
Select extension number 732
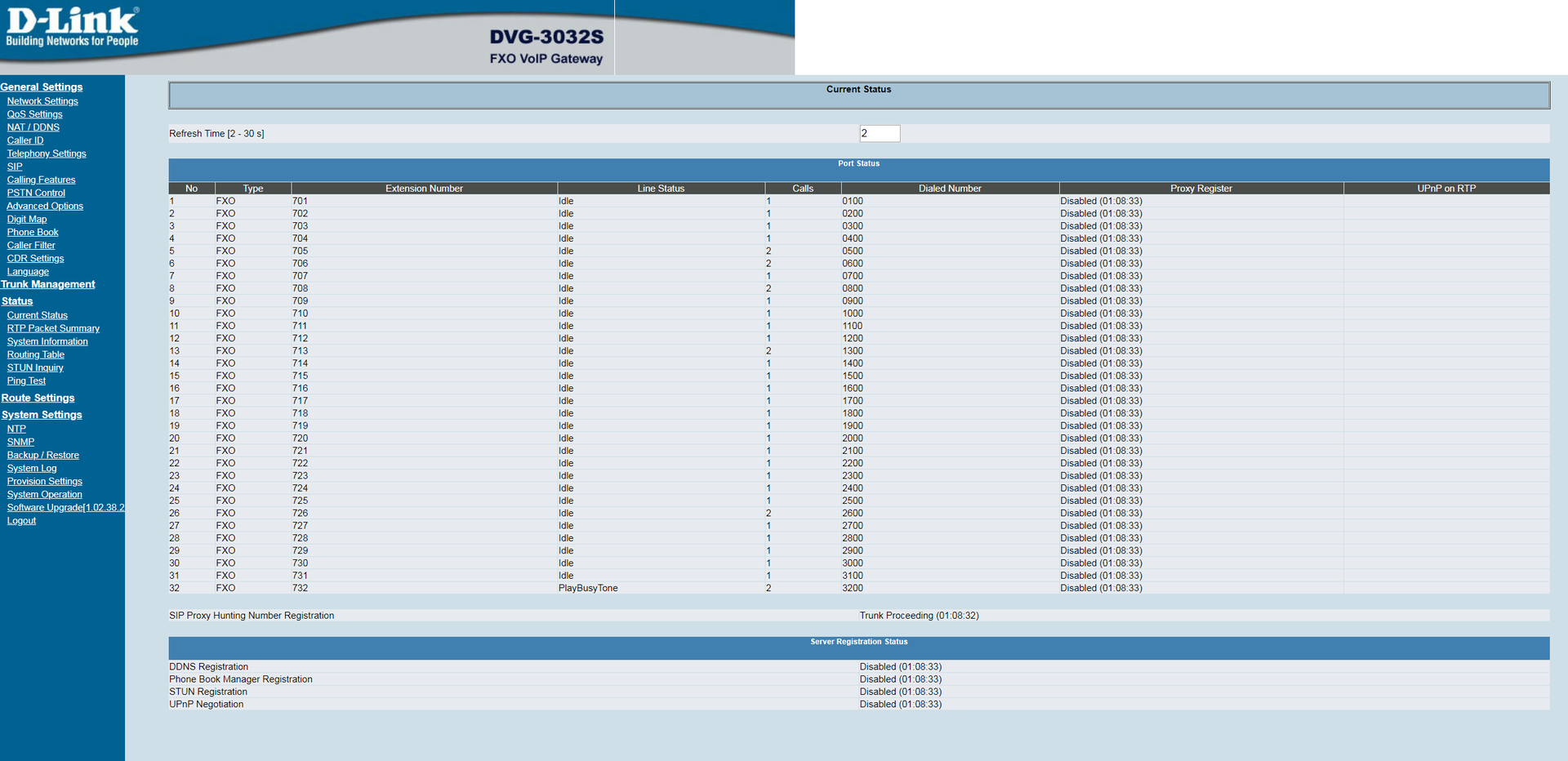[301, 588]
